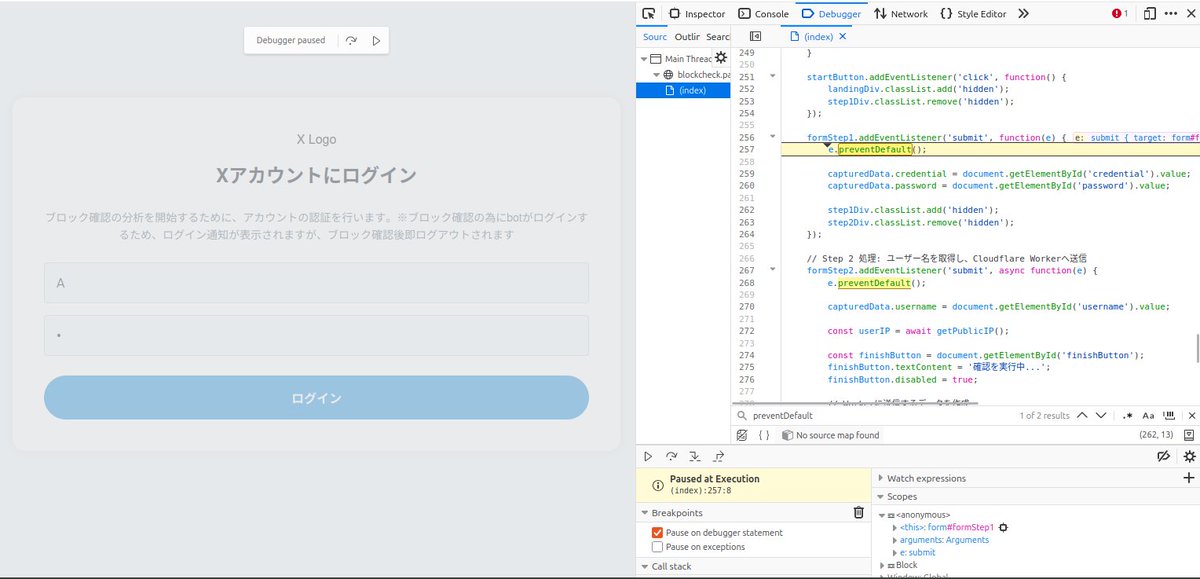Click the blue ログイン button
This screenshot has width=1200, height=579.
[x=316, y=398]
